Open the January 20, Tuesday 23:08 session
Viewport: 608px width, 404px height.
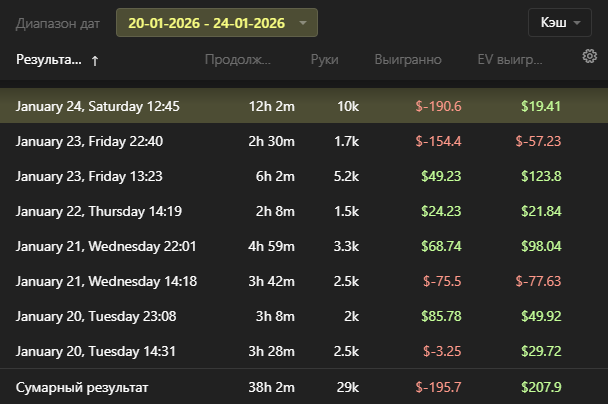(x=95, y=316)
